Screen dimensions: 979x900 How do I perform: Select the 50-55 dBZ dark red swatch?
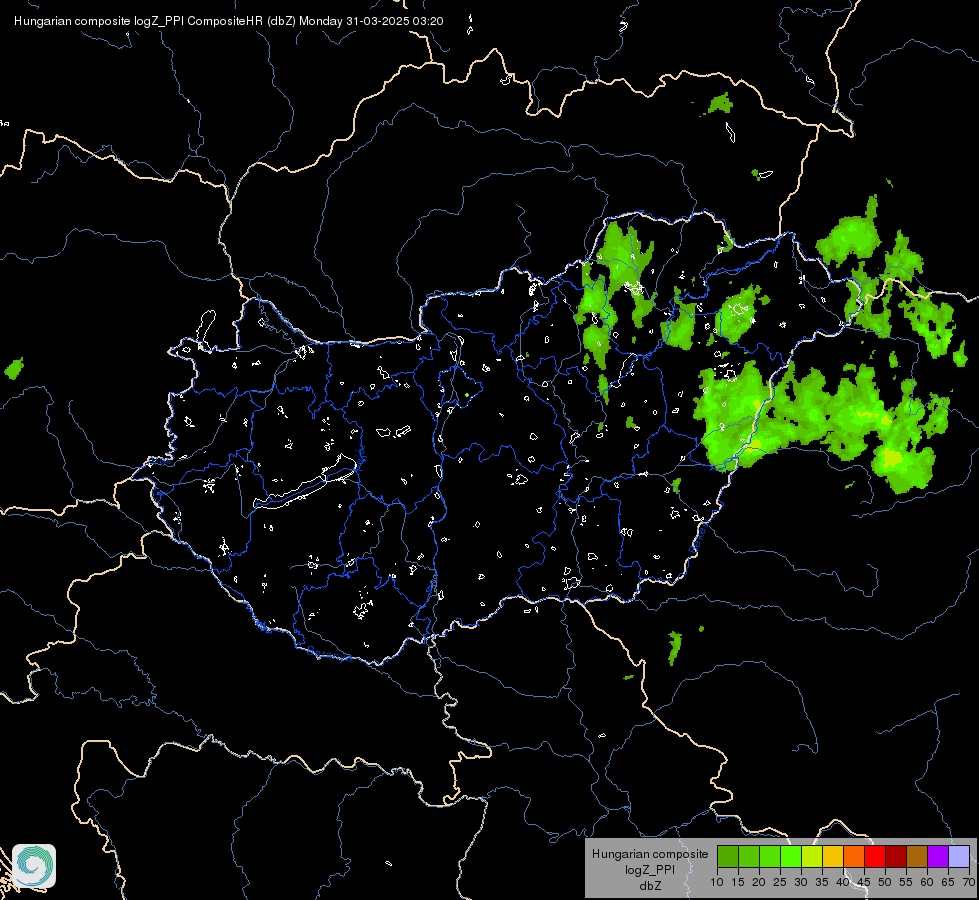coord(896,856)
